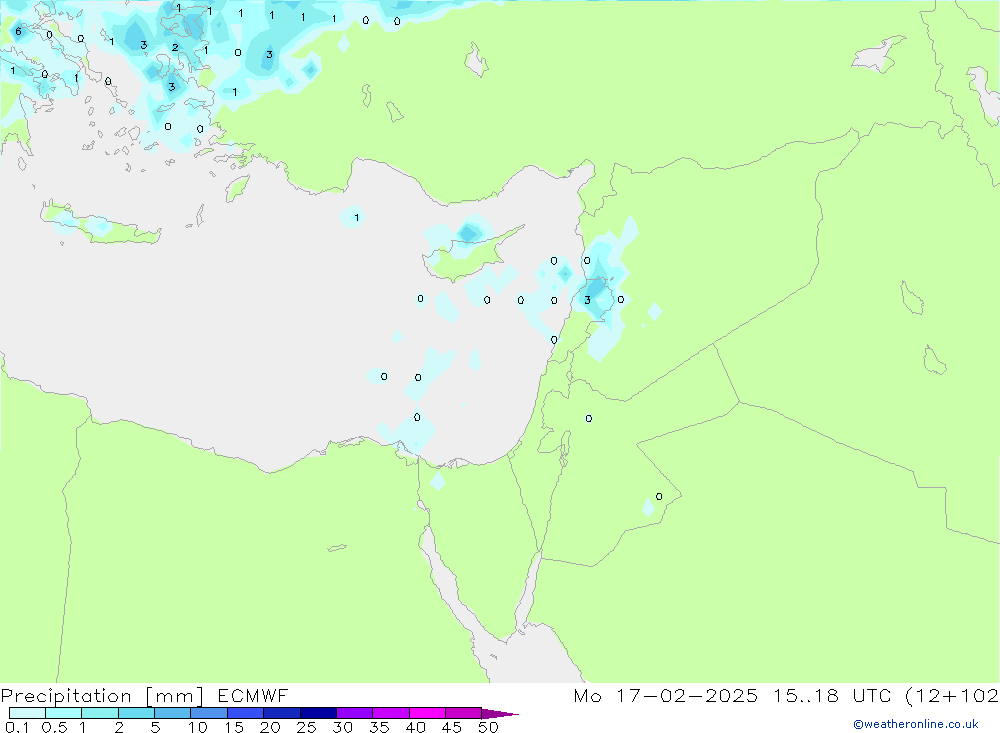Click the "40" legend scale number
The height and width of the screenshot is (733, 1000).
pyautogui.click(x=416, y=727)
